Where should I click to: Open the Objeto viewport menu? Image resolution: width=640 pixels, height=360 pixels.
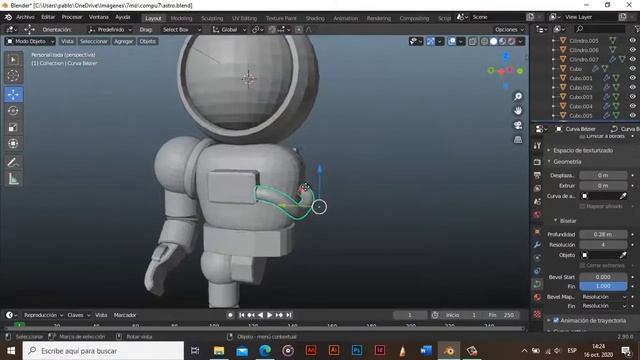click(147, 41)
